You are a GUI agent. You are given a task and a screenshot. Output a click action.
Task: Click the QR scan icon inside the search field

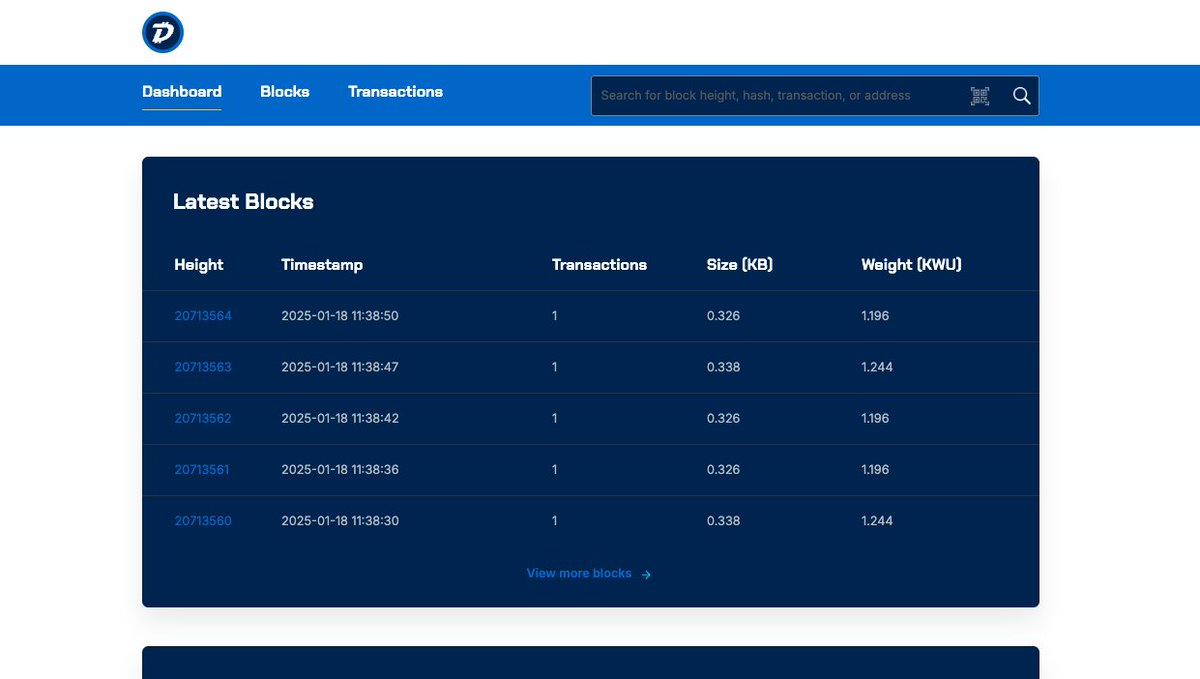(980, 95)
